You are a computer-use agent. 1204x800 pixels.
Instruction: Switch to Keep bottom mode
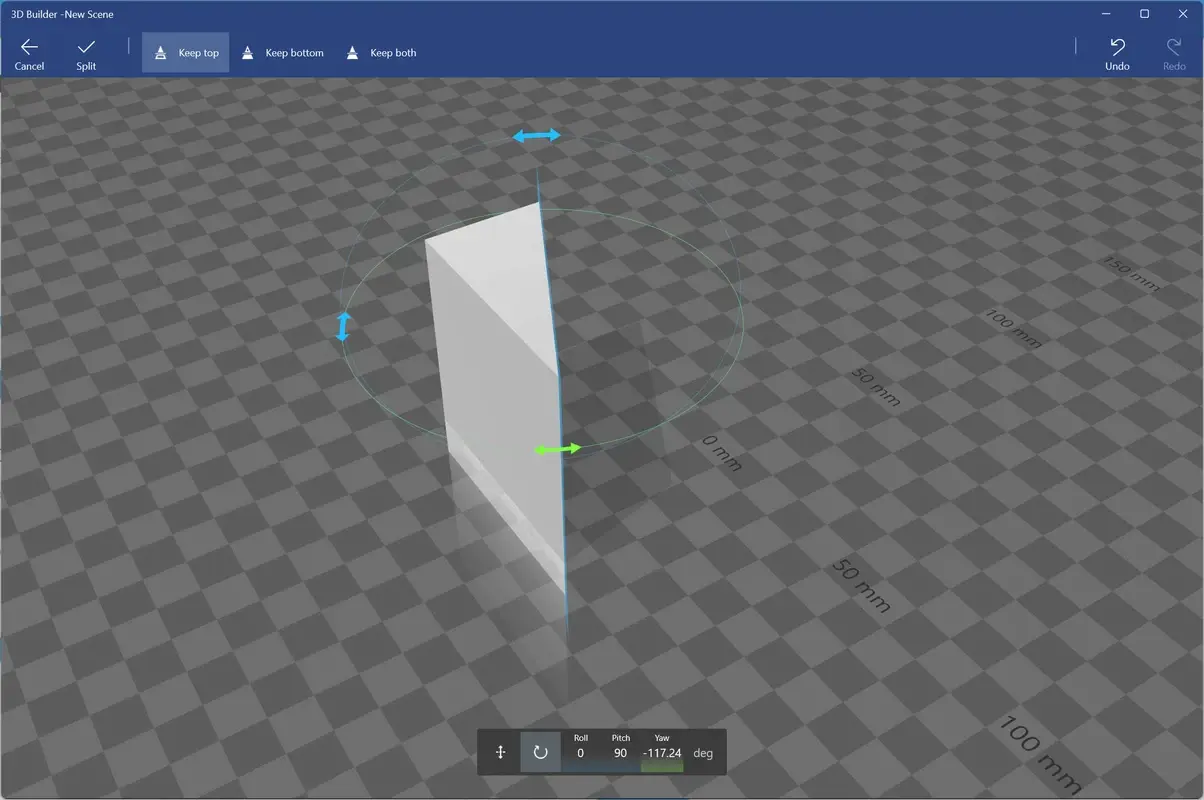pos(283,52)
